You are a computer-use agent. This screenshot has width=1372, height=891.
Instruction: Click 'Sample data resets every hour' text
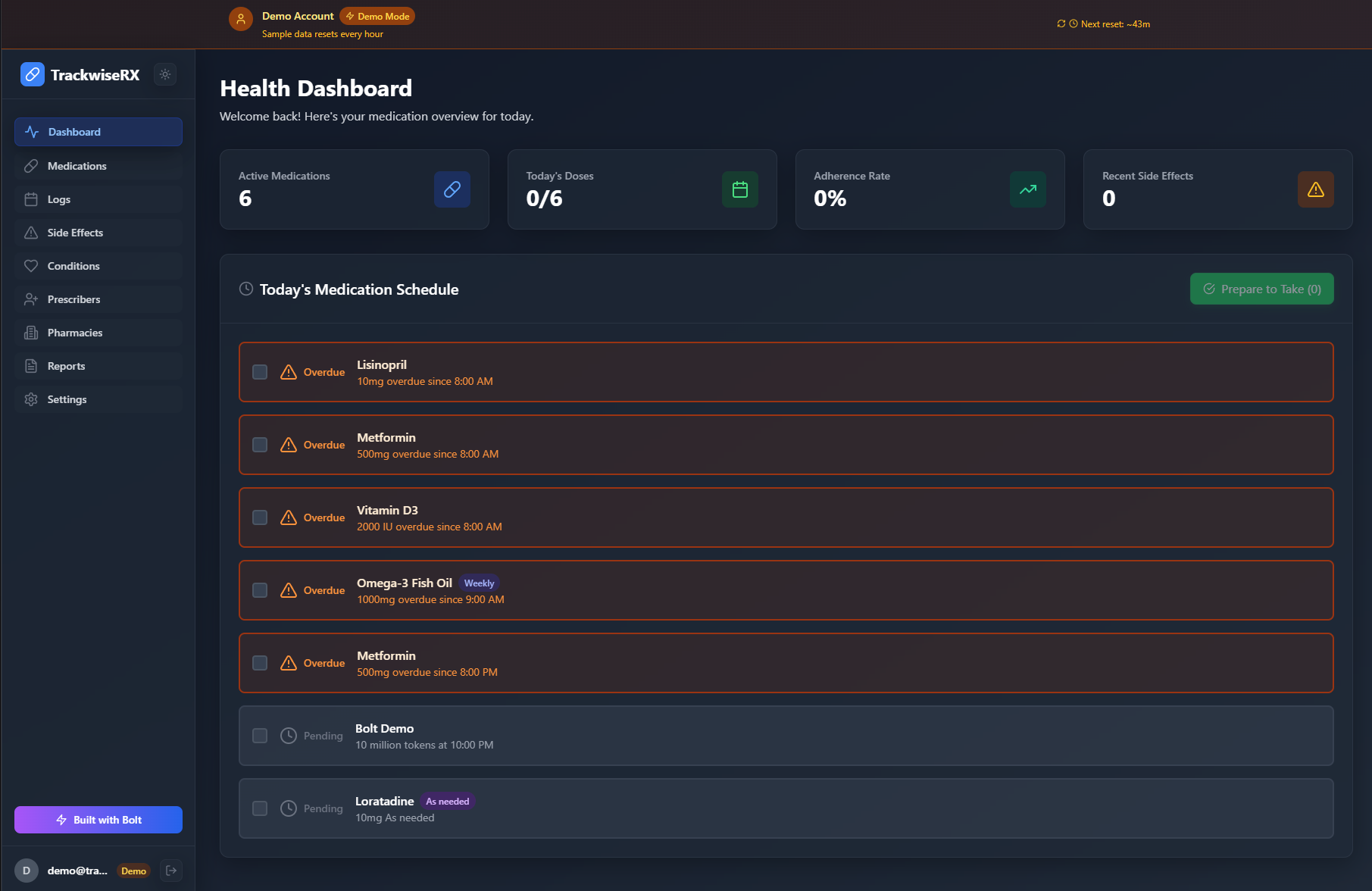323,34
